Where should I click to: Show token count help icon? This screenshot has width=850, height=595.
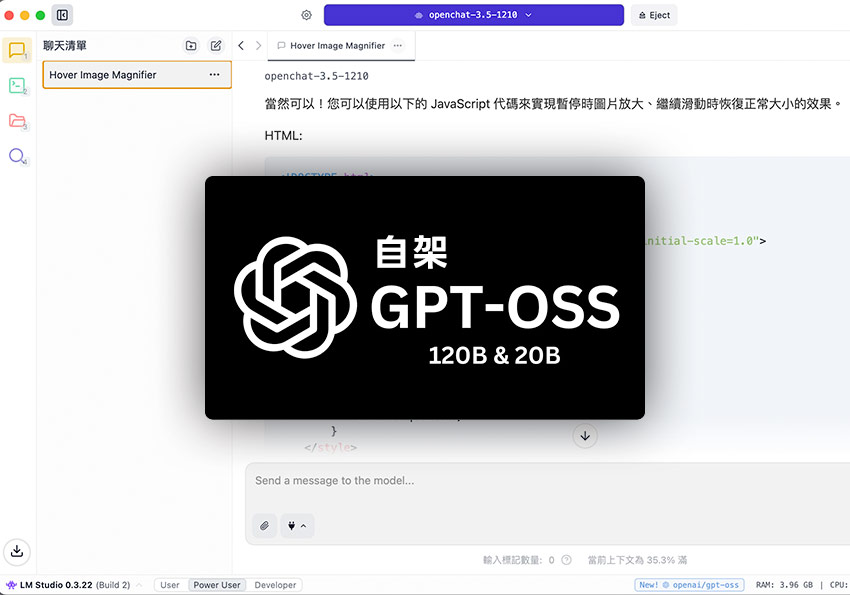point(566,560)
